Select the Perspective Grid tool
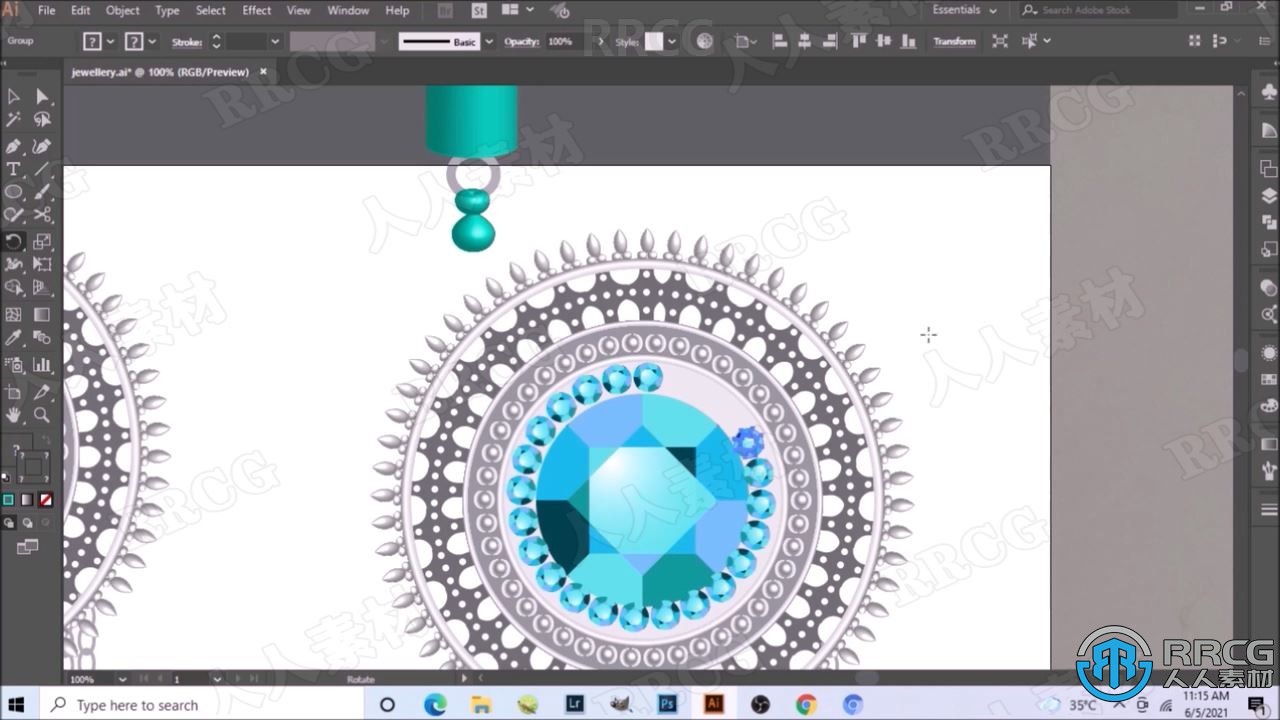 [42, 289]
